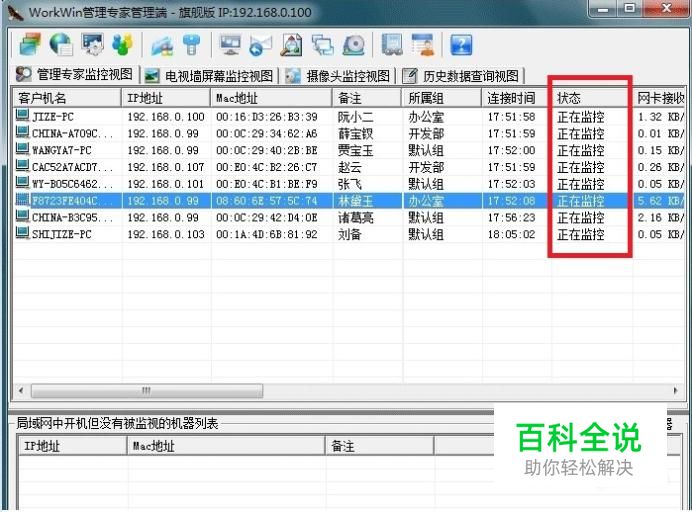Click Mac地址 header in unmonitored machines list
Image resolution: width=692 pixels, height=512 pixels.
[226, 446]
